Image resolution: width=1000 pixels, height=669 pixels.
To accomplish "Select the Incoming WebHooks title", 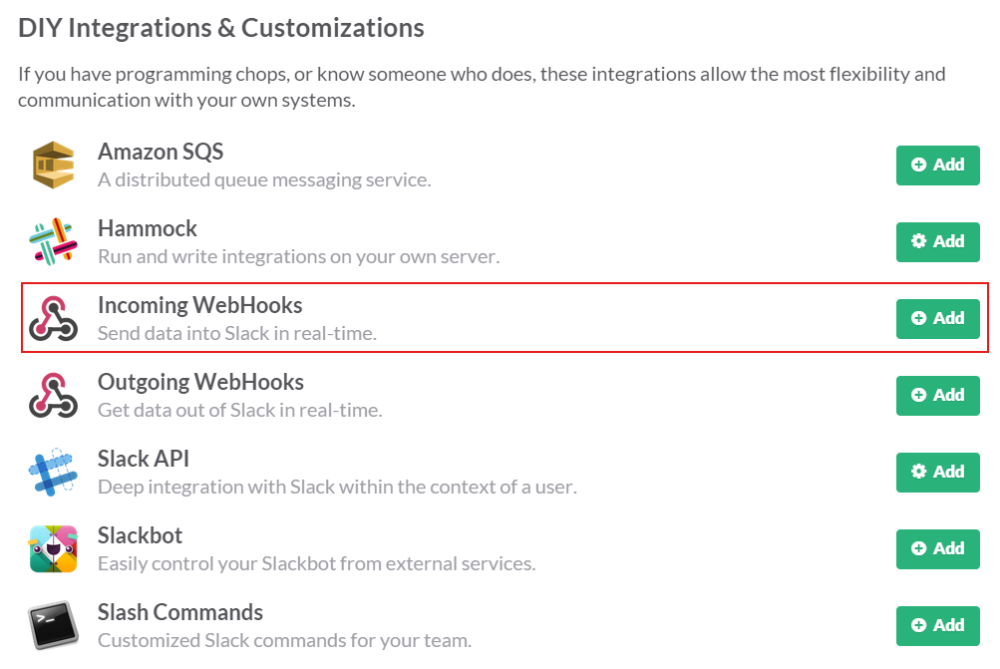I will pos(199,305).
